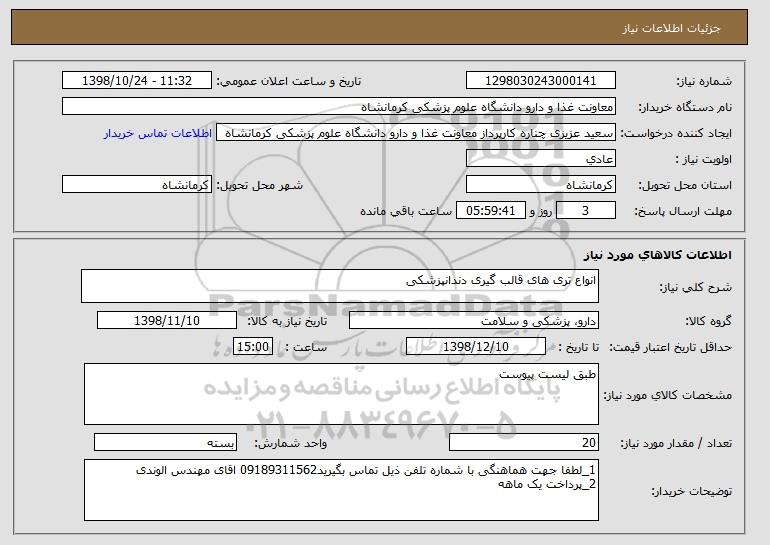The image size is (770, 545).
Task: Select the نام دستگاه خریدار field
Action: [x=339, y=107]
